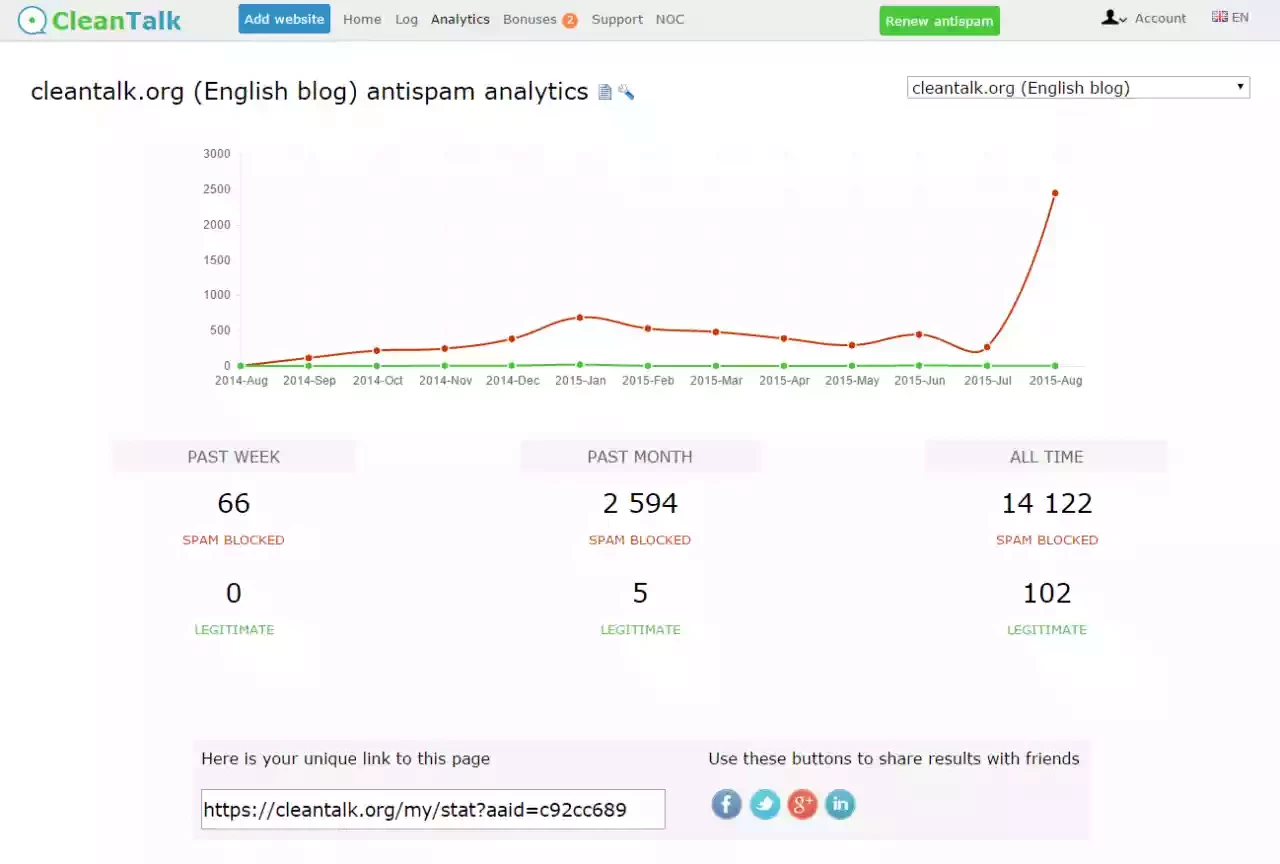Image resolution: width=1280 pixels, height=864 pixels.
Task: Go to the Support page
Action: point(617,19)
